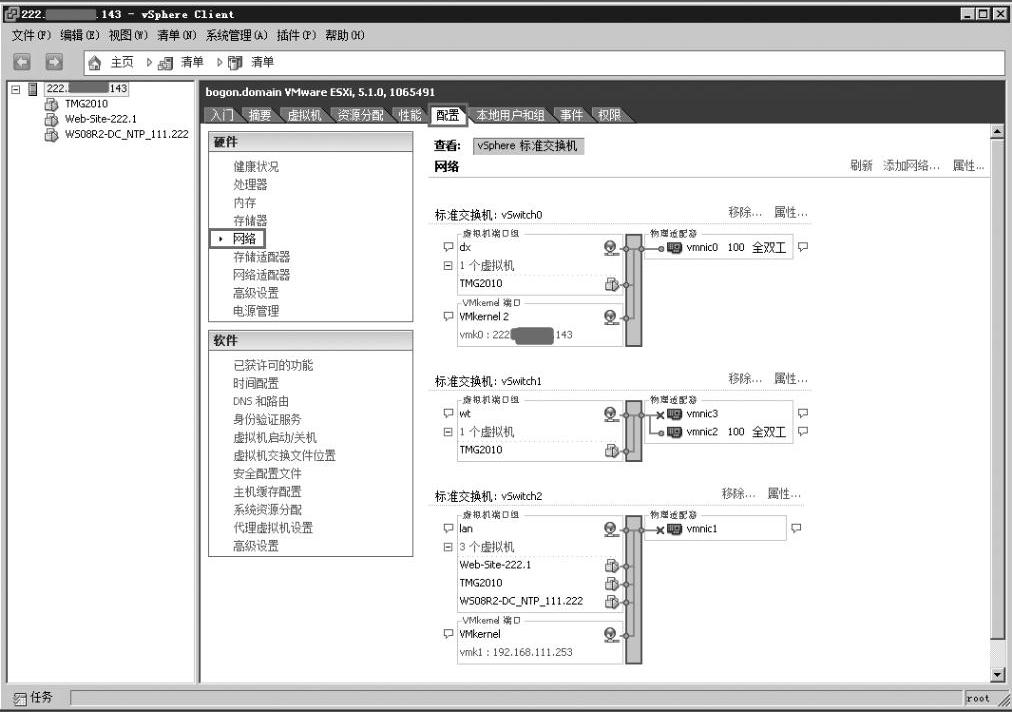Expand the second 清单 breadcrumb arrow
This screenshot has width=1012, height=712.
(x=219, y=63)
